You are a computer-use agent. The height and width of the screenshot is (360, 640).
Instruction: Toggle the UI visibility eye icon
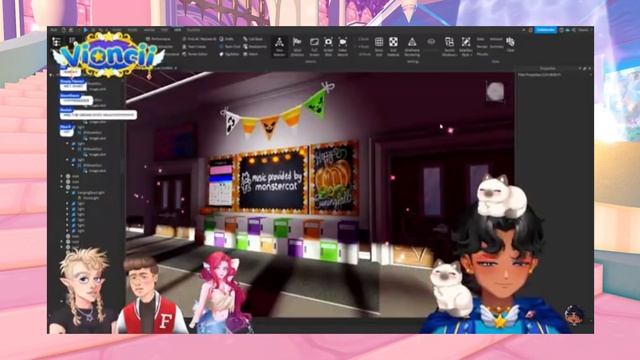(431, 42)
